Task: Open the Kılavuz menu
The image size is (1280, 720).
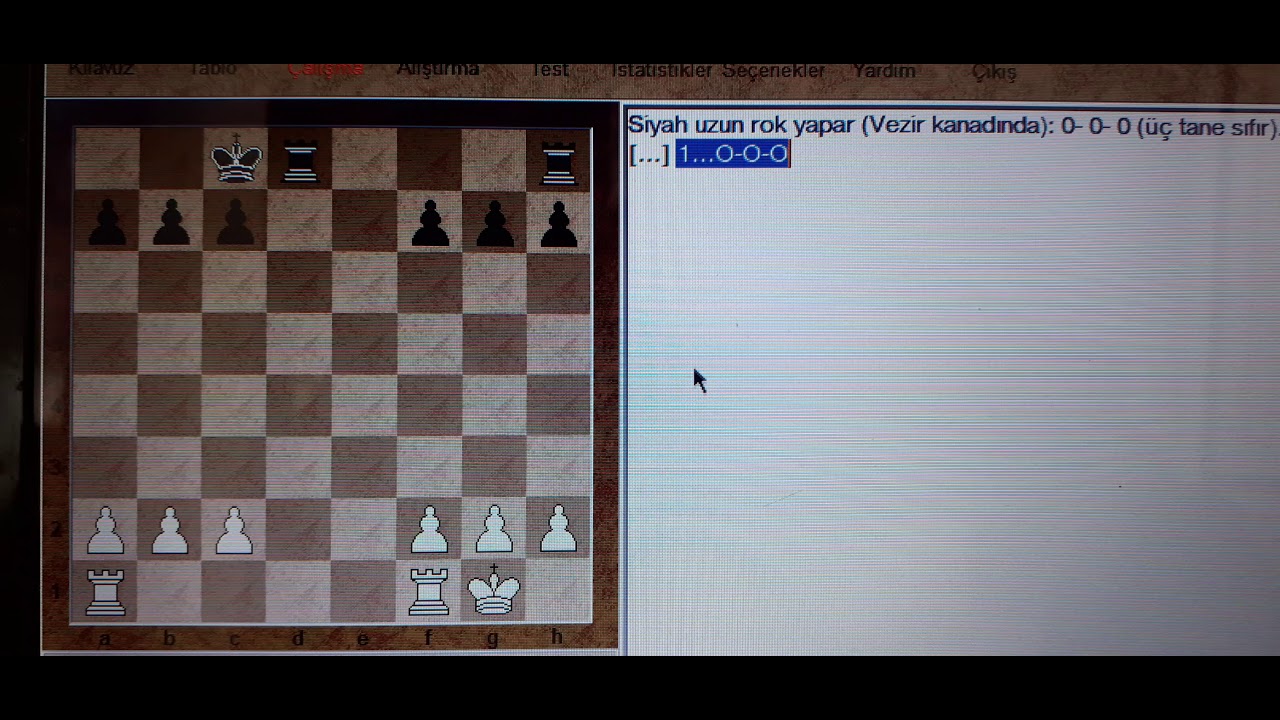Action: click(101, 70)
